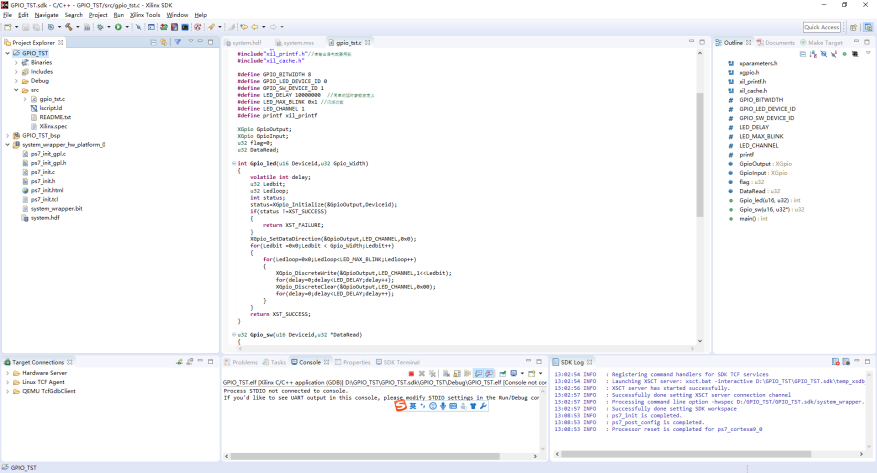
Task: Toggle Hide Fields in Outline toolbar
Action: coord(824,54)
